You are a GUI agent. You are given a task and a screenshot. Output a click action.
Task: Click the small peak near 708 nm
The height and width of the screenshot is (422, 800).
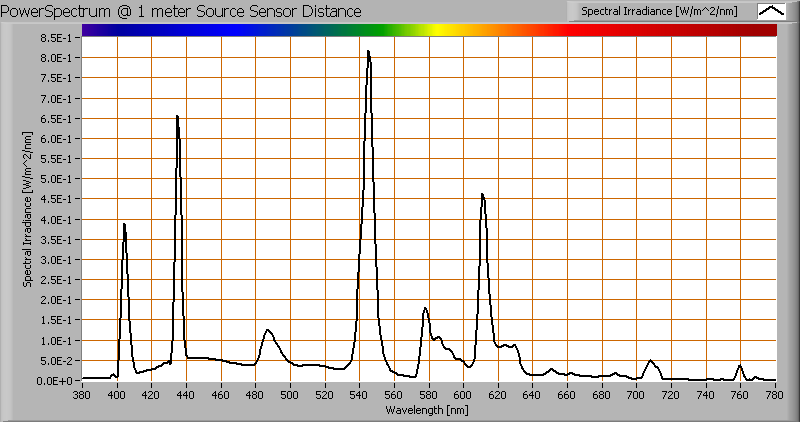tap(650, 361)
